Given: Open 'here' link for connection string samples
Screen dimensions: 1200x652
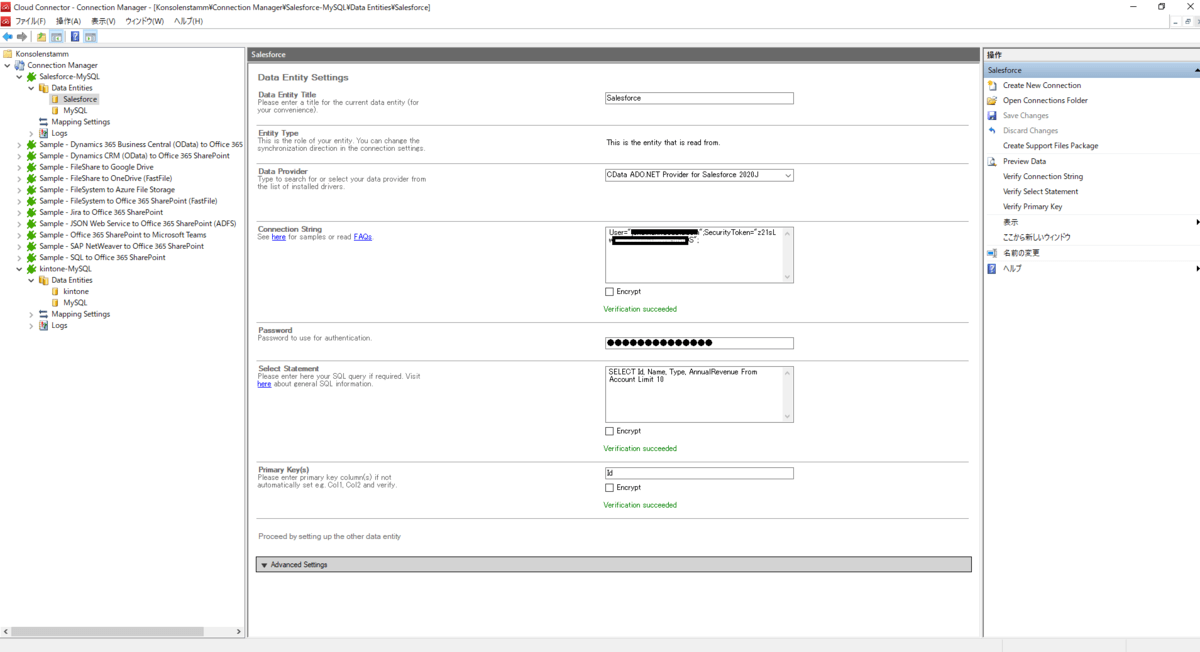Looking at the screenshot, I should (x=279, y=237).
